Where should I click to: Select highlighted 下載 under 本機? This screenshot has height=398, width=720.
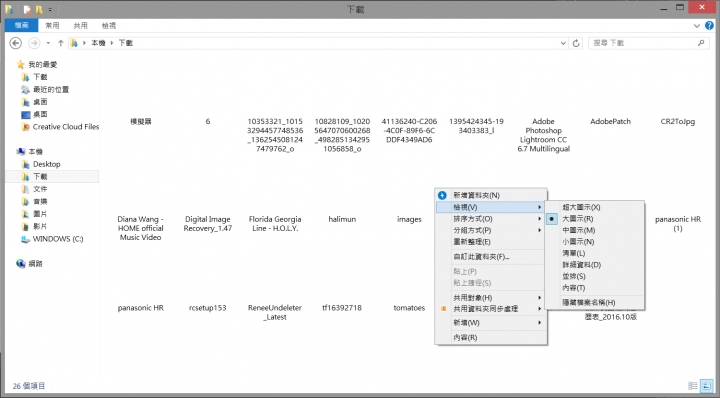point(52,176)
